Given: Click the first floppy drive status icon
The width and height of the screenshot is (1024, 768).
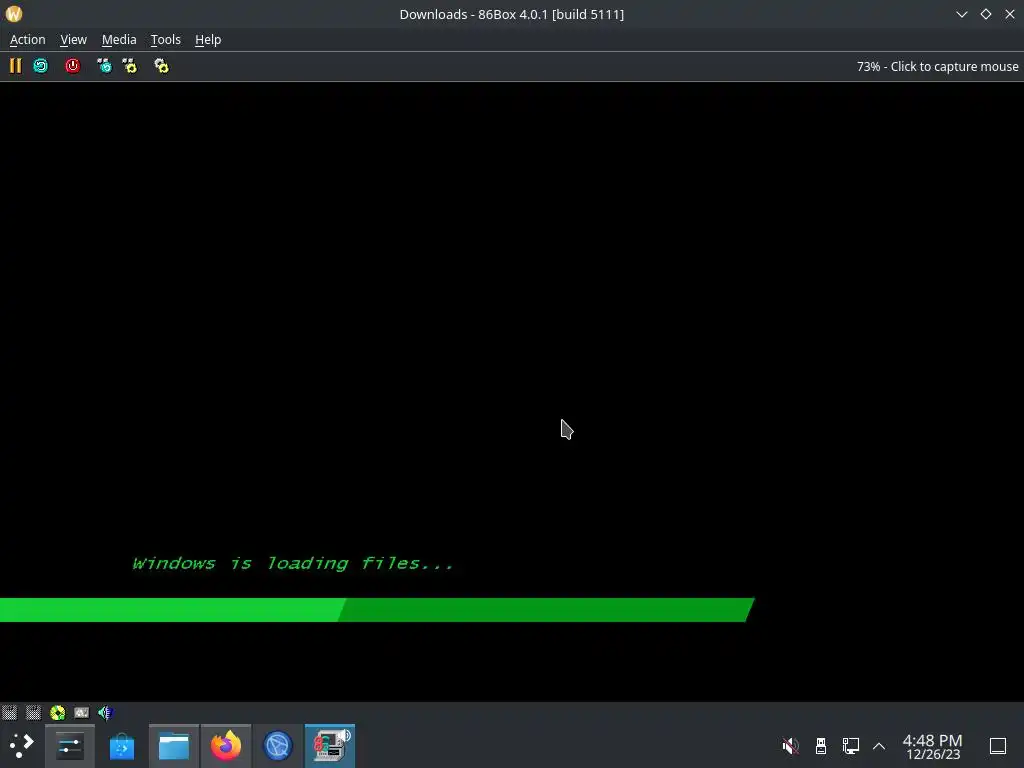Looking at the screenshot, I should point(9,712).
